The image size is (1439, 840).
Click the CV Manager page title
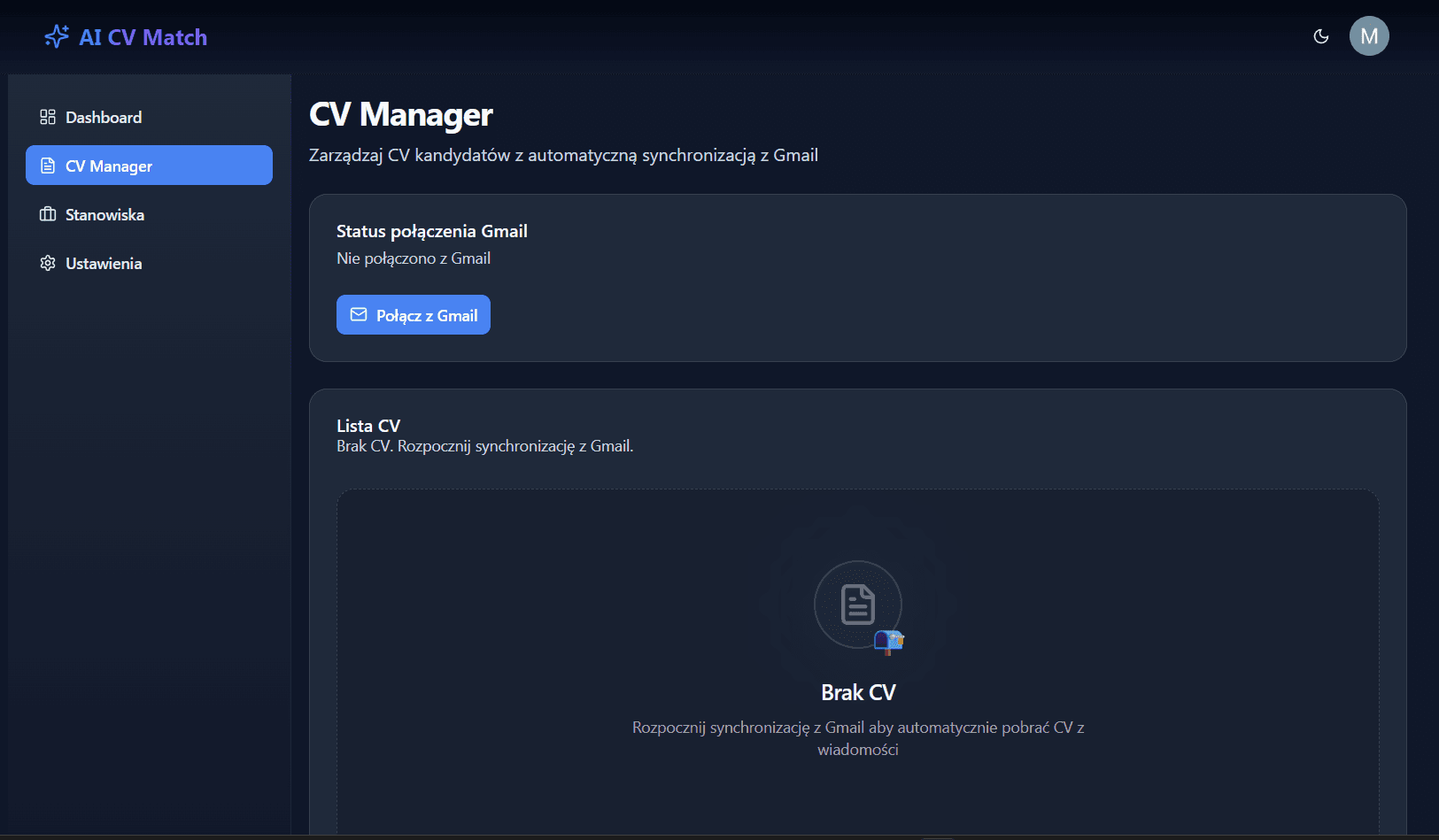pos(400,114)
